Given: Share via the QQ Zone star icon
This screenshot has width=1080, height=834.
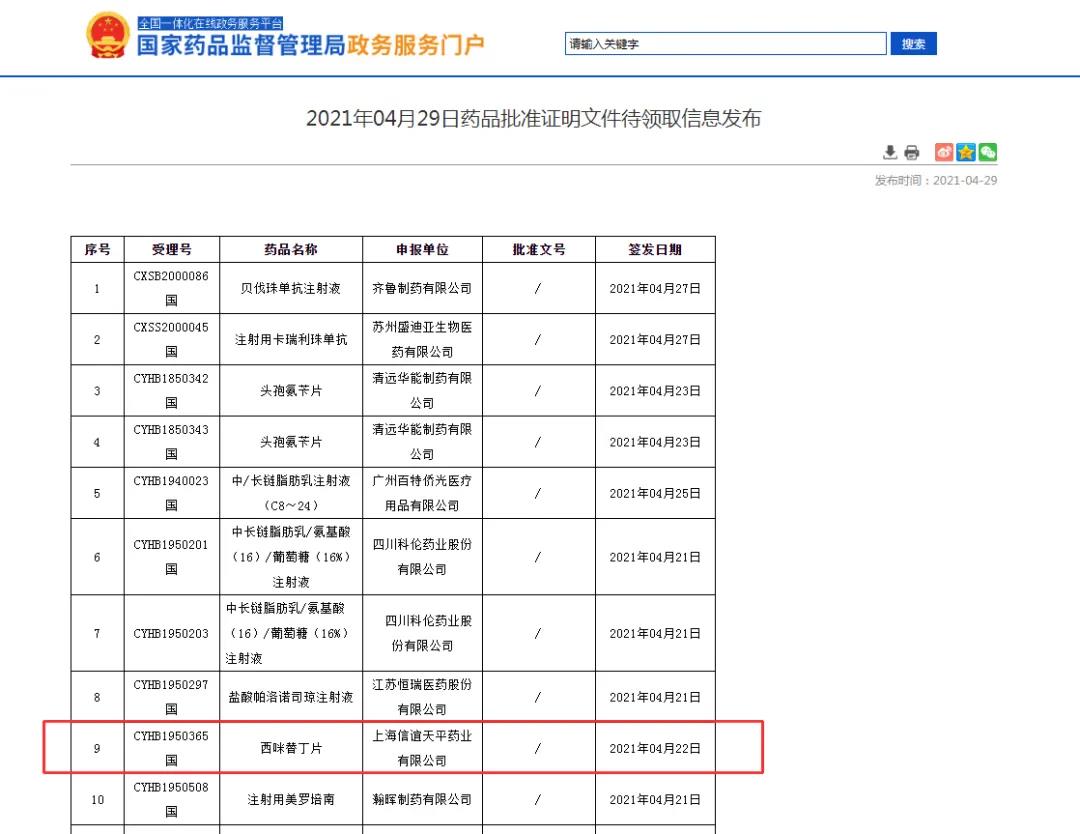Looking at the screenshot, I should click(966, 153).
